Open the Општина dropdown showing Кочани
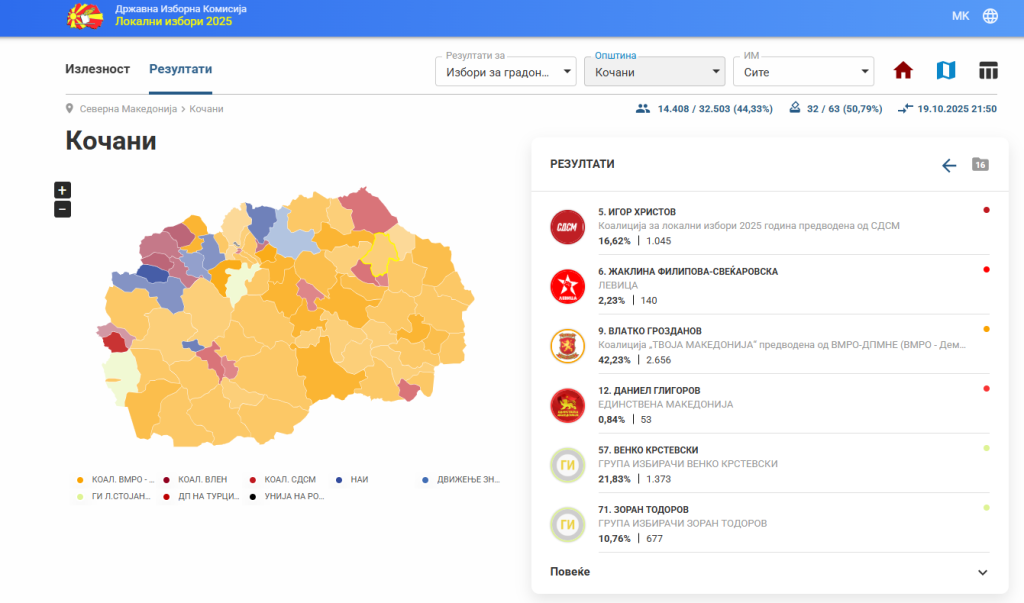This screenshot has height=603, width=1024. pyautogui.click(x=654, y=72)
